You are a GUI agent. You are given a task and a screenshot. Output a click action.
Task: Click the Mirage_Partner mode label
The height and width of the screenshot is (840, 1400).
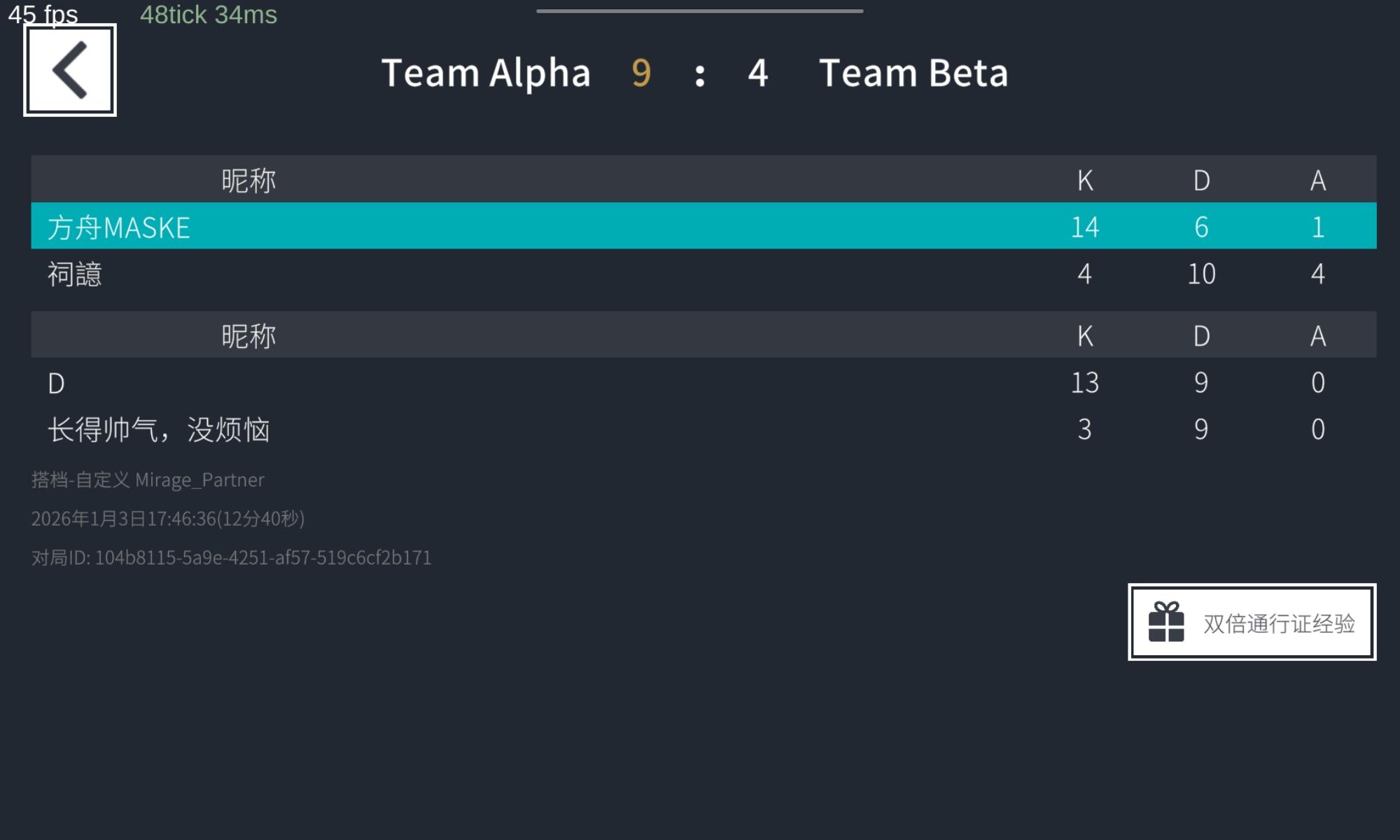148,480
